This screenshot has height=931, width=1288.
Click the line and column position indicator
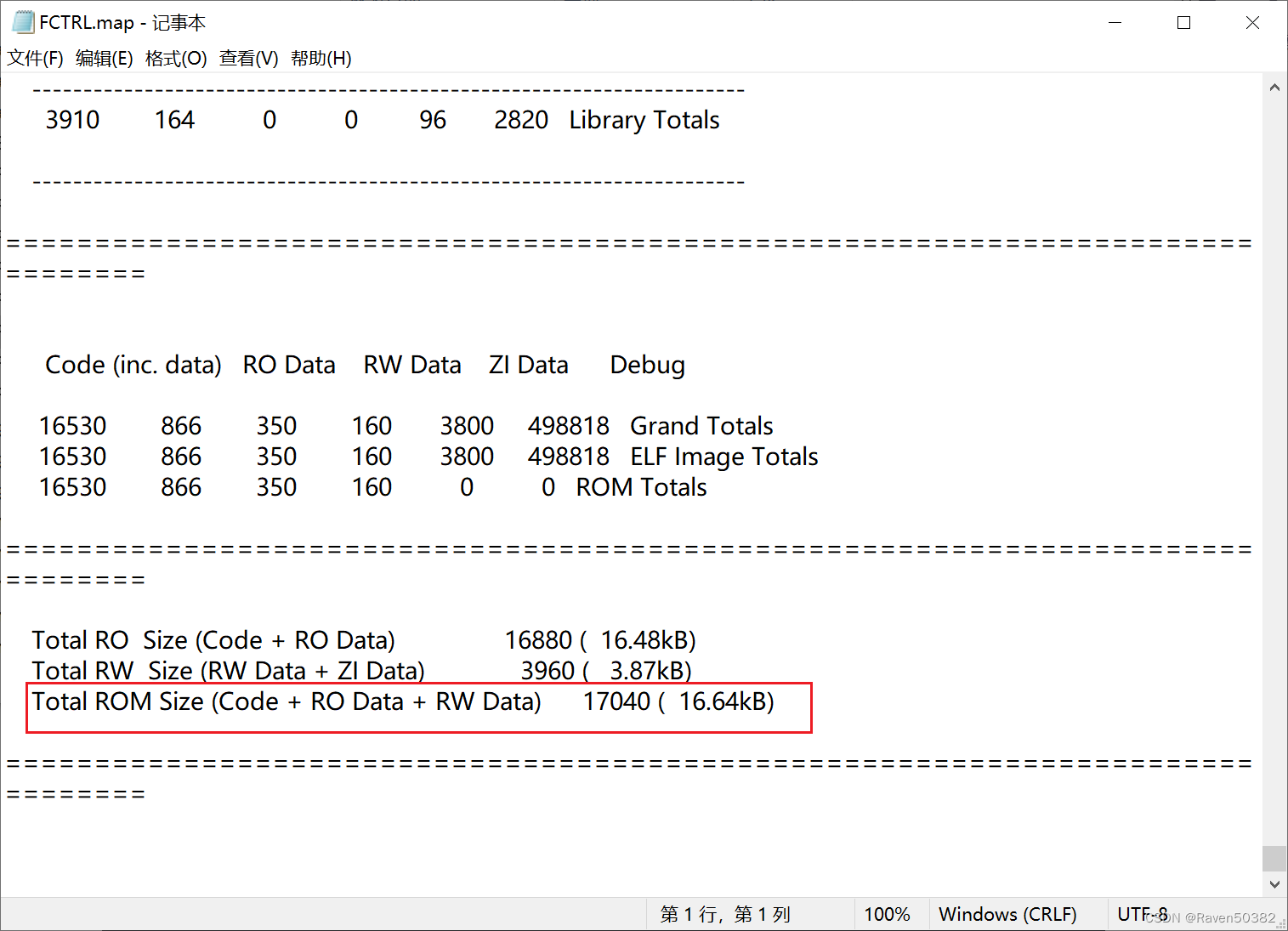(x=724, y=913)
